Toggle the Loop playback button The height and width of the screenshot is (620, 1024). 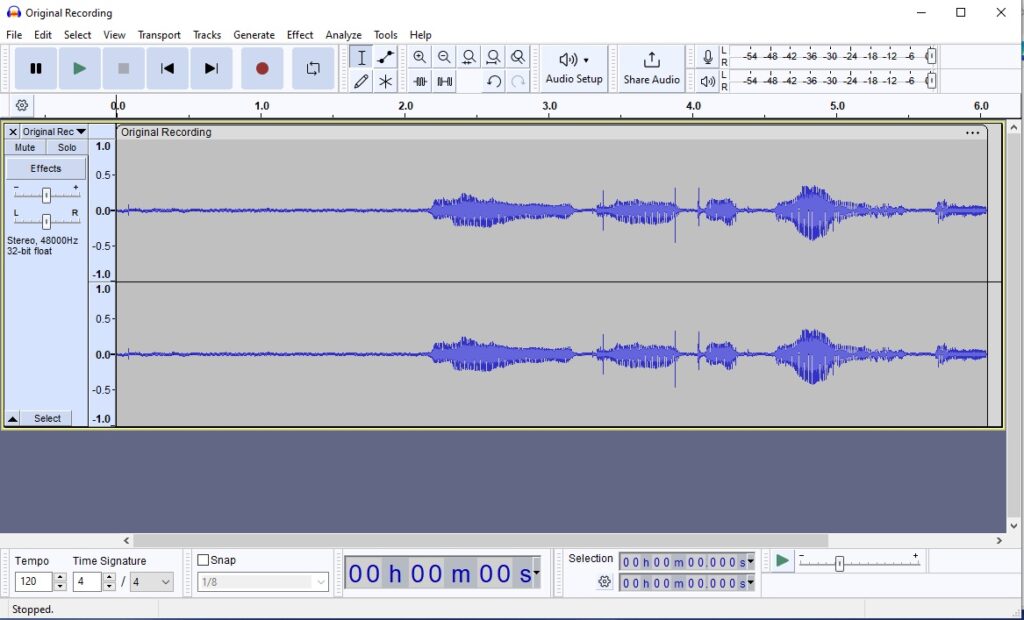click(x=313, y=69)
